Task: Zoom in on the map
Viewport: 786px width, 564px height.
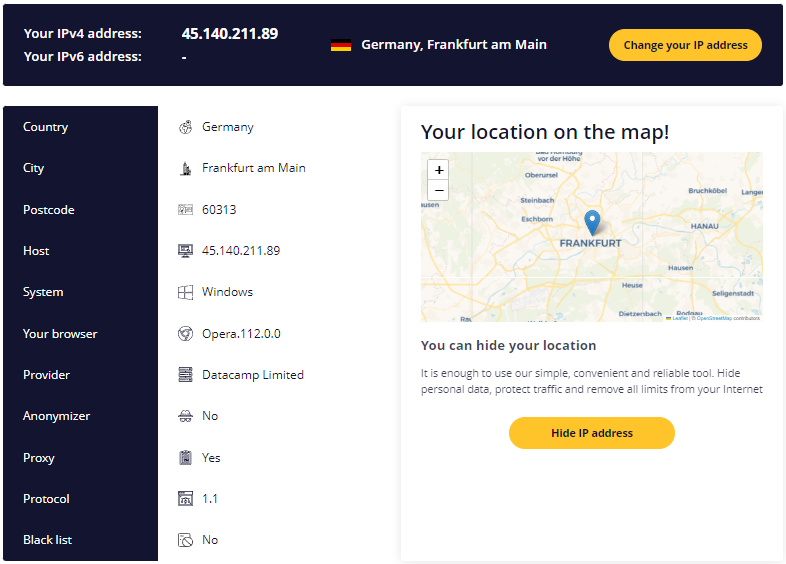Action: click(x=439, y=170)
